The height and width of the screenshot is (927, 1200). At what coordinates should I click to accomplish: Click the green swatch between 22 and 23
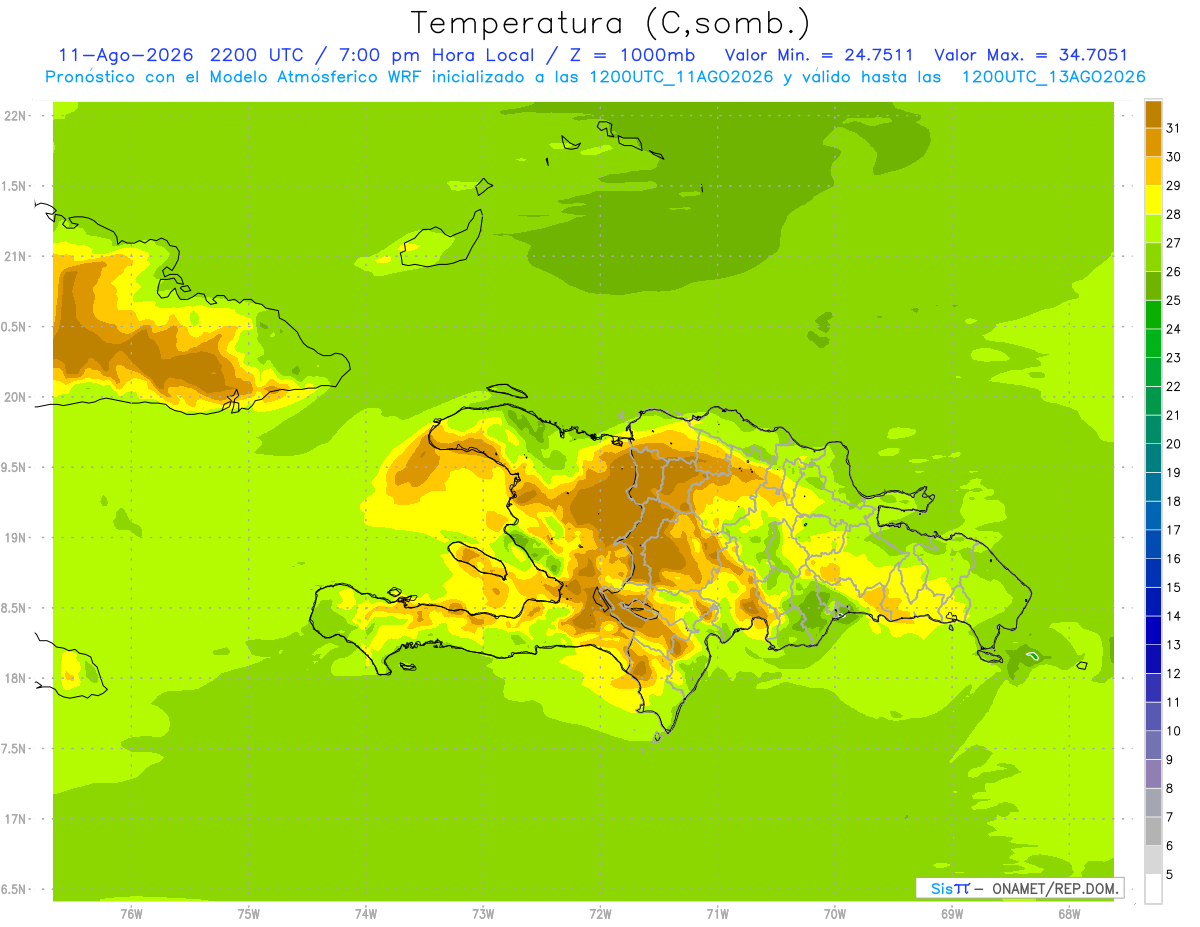[x=1153, y=372]
